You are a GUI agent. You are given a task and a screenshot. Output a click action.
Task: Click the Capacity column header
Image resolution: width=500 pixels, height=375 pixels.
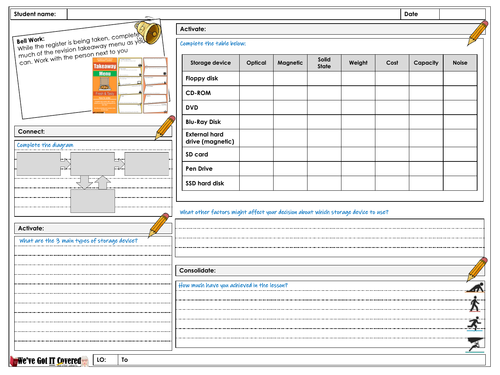426,63
